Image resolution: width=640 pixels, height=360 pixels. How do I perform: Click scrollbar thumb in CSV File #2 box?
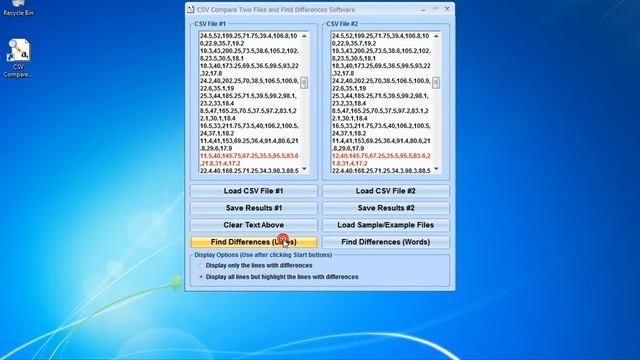(x=436, y=83)
